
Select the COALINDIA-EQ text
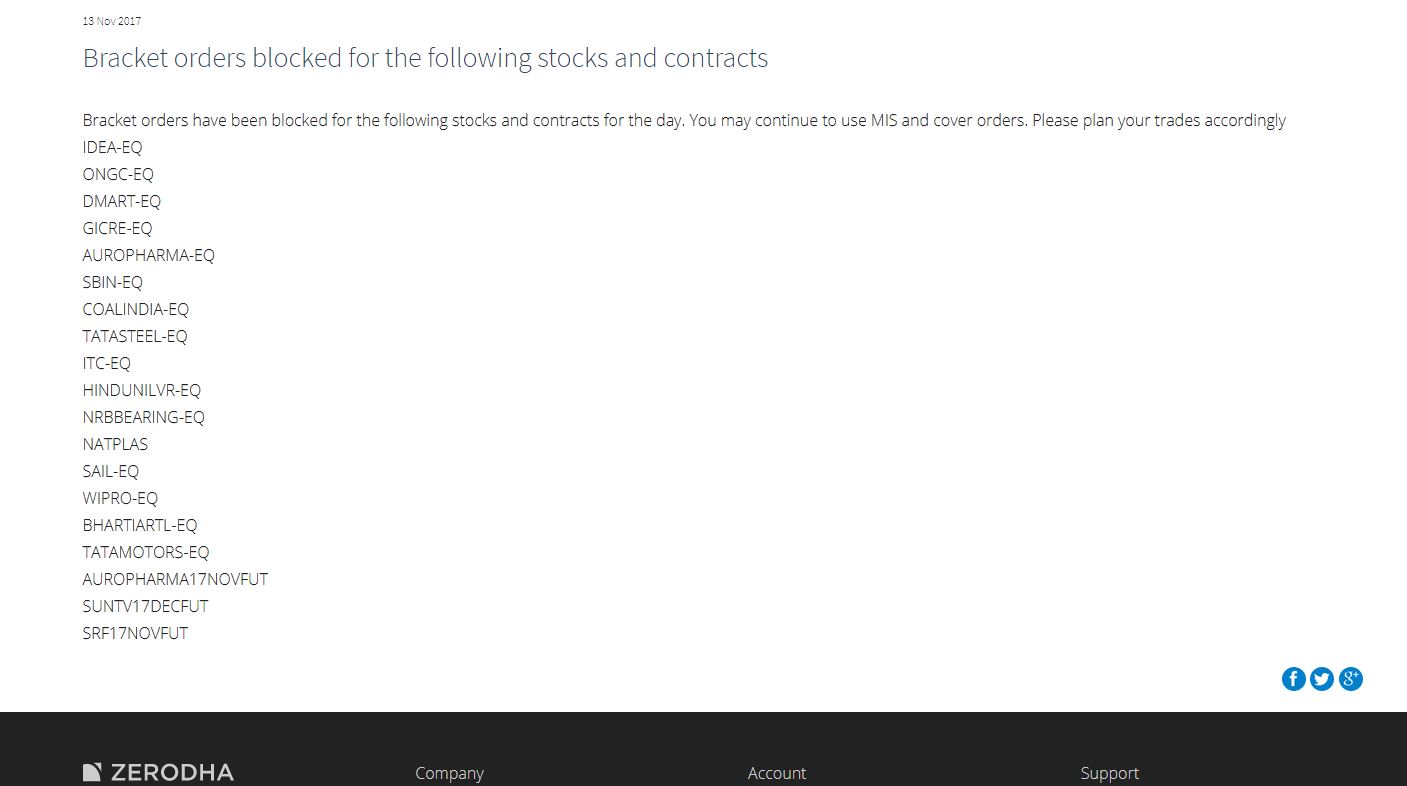(136, 309)
